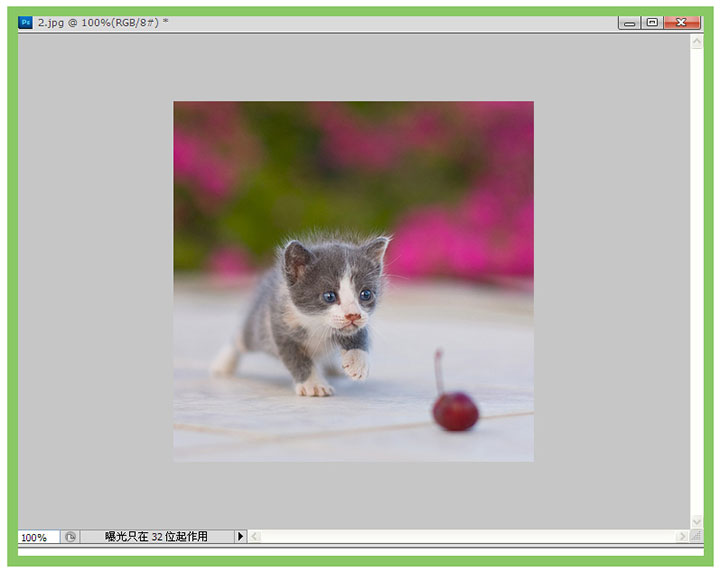
Task: Click the horizontal scrollbar track
Action: click(x=468, y=537)
